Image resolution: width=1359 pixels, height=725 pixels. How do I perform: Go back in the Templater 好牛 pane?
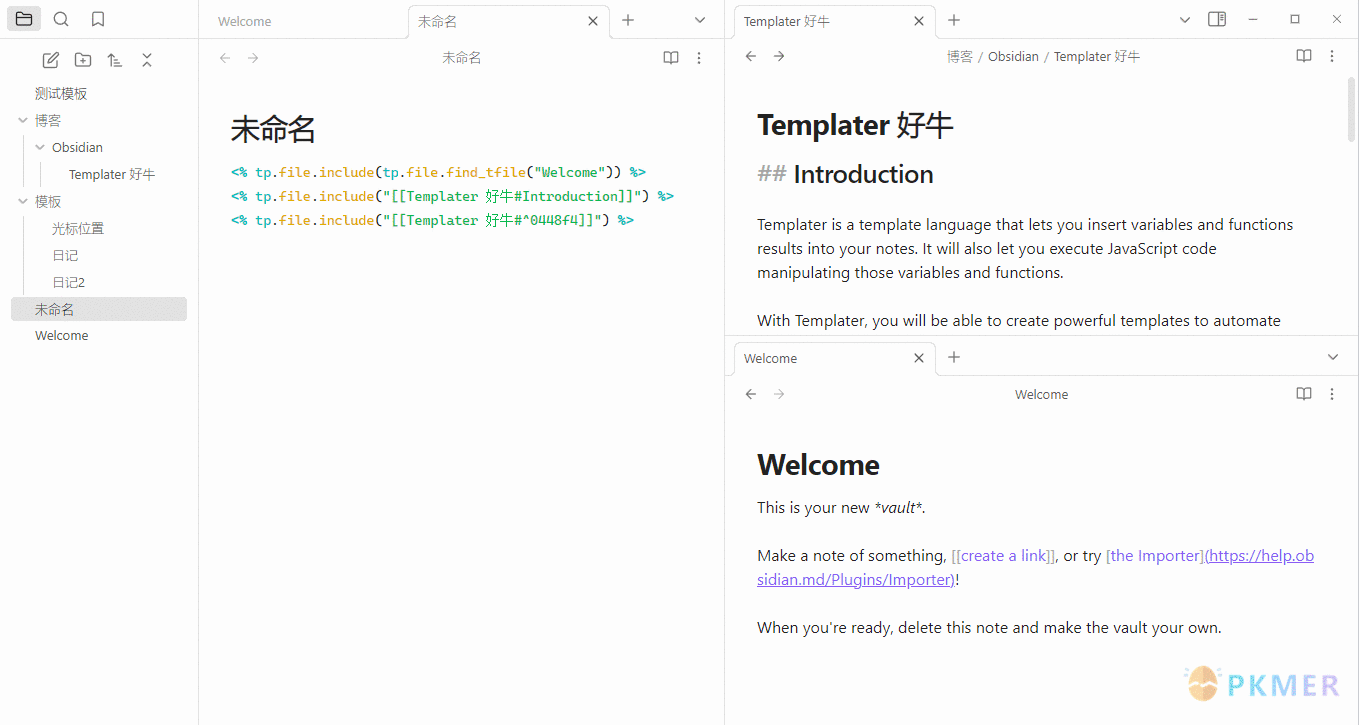[751, 56]
